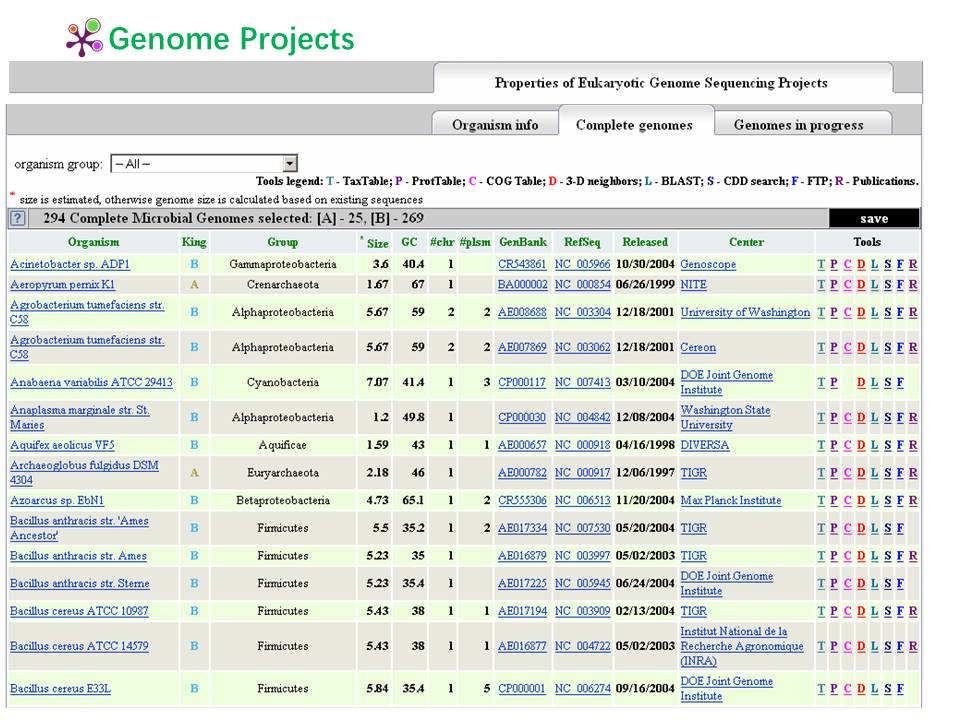960x720 pixels.
Task: Sort the table by the Size column header
Action: coord(377,243)
